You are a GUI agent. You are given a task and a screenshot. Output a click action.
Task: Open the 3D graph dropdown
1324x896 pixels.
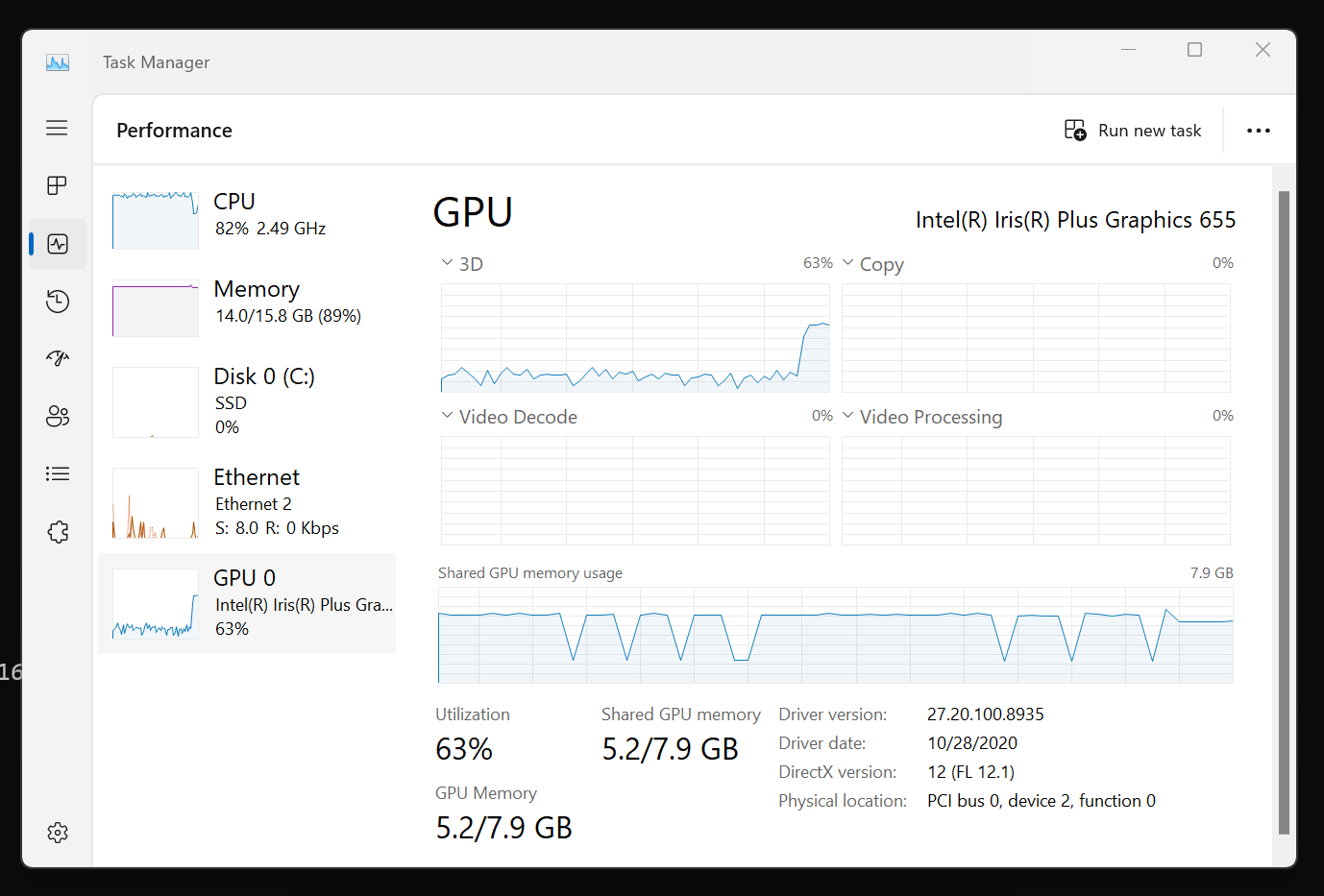448,263
